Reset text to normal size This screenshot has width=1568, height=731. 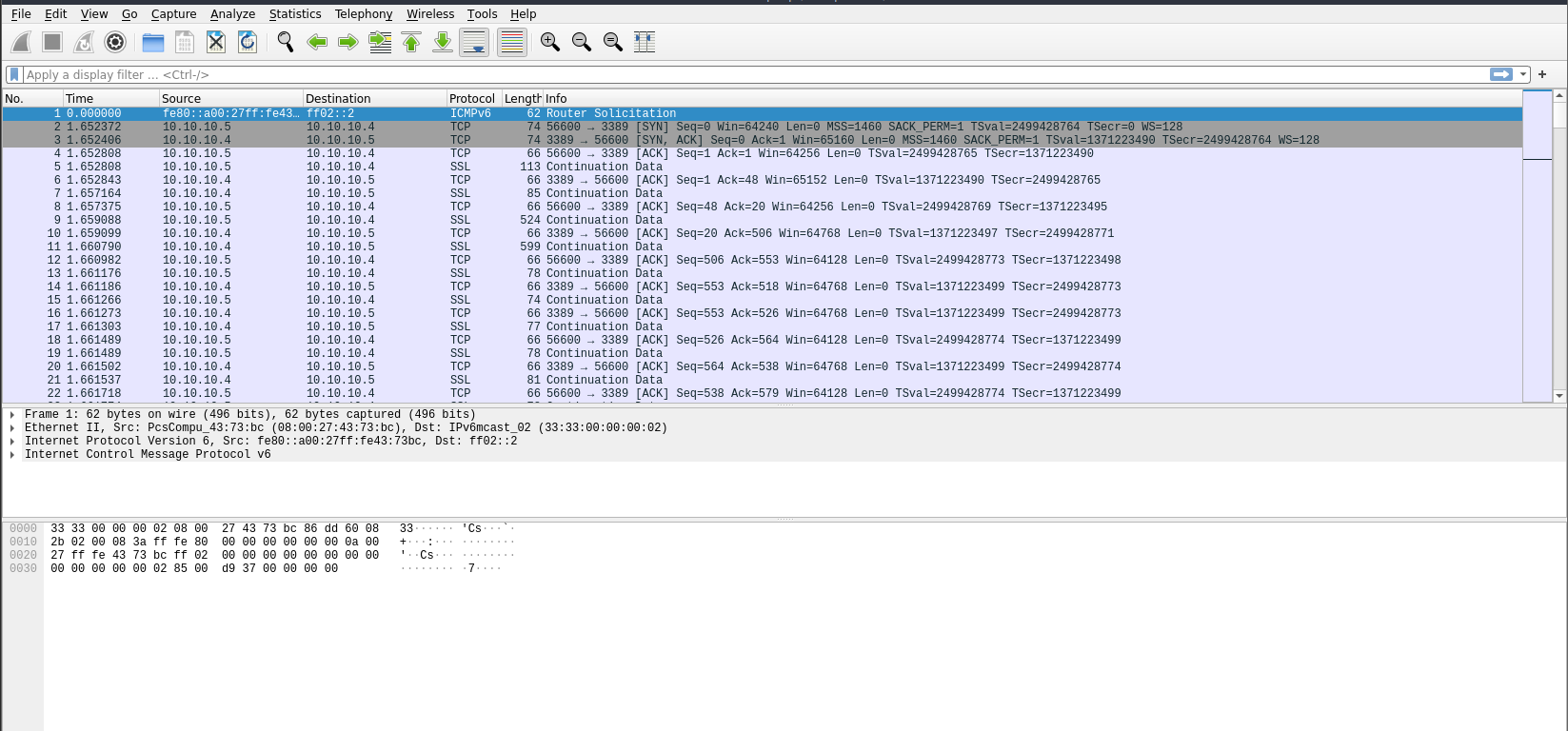[x=613, y=42]
